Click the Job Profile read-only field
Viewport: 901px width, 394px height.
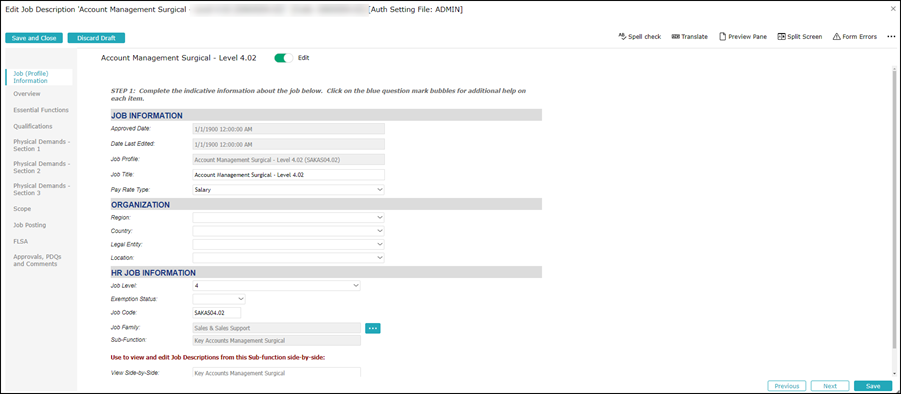coord(288,159)
